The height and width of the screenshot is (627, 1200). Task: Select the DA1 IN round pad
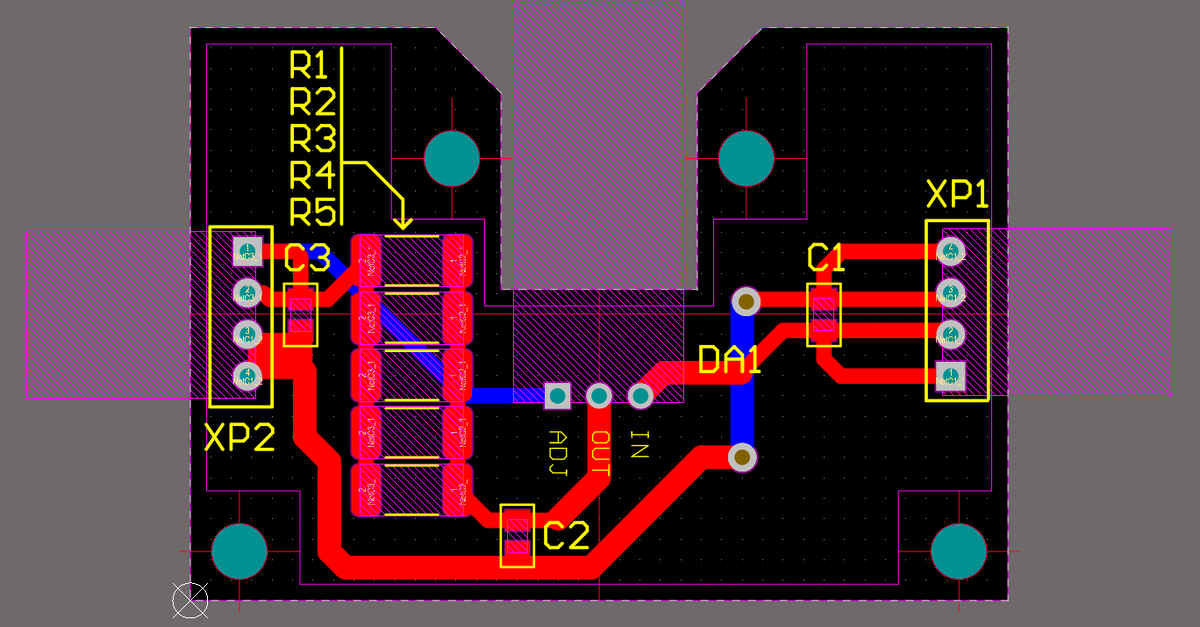[x=640, y=396]
